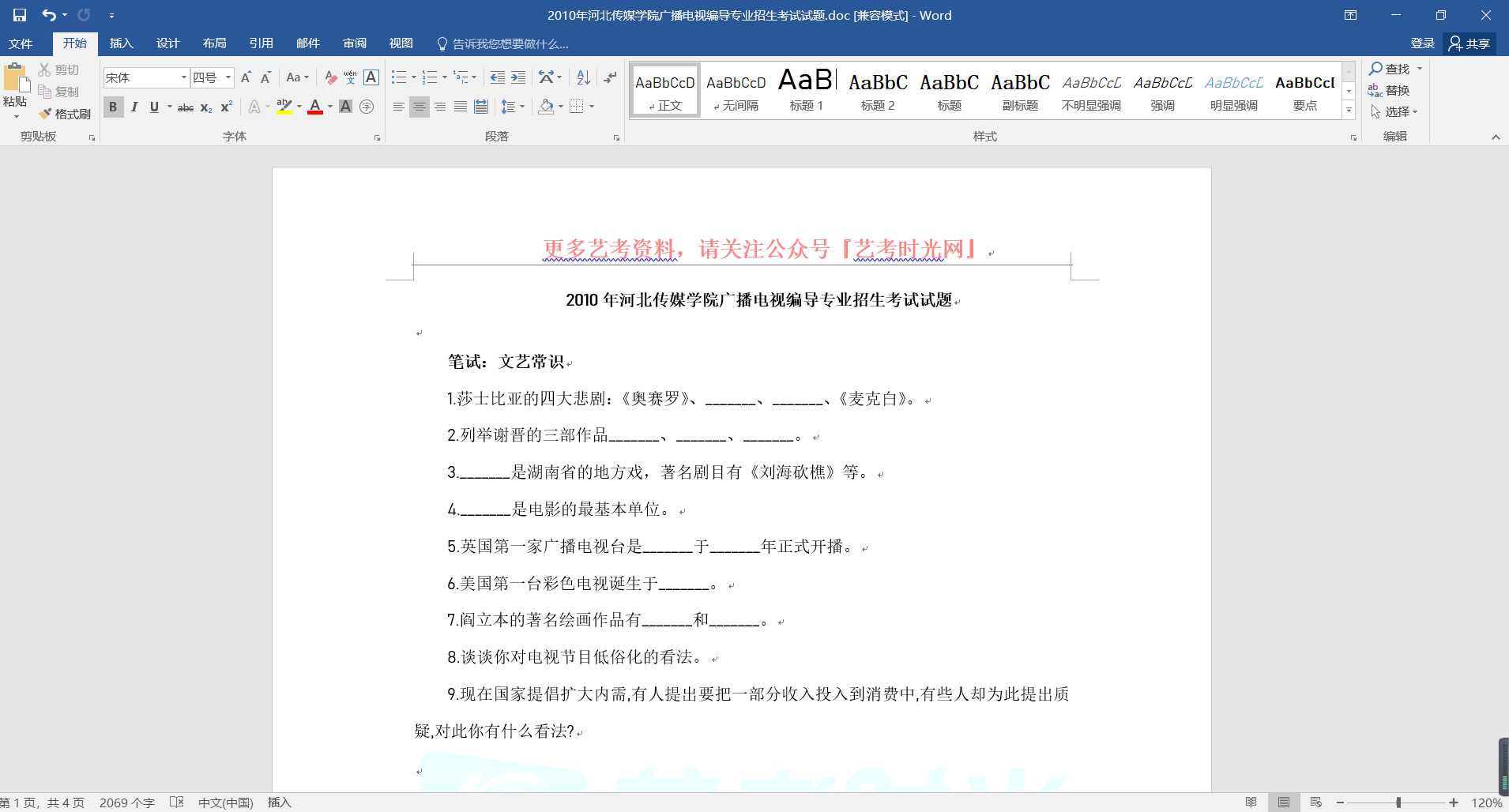The height and width of the screenshot is (812, 1509).
Task: Click the undo arrow in the title bar
Action: pyautogui.click(x=49, y=15)
